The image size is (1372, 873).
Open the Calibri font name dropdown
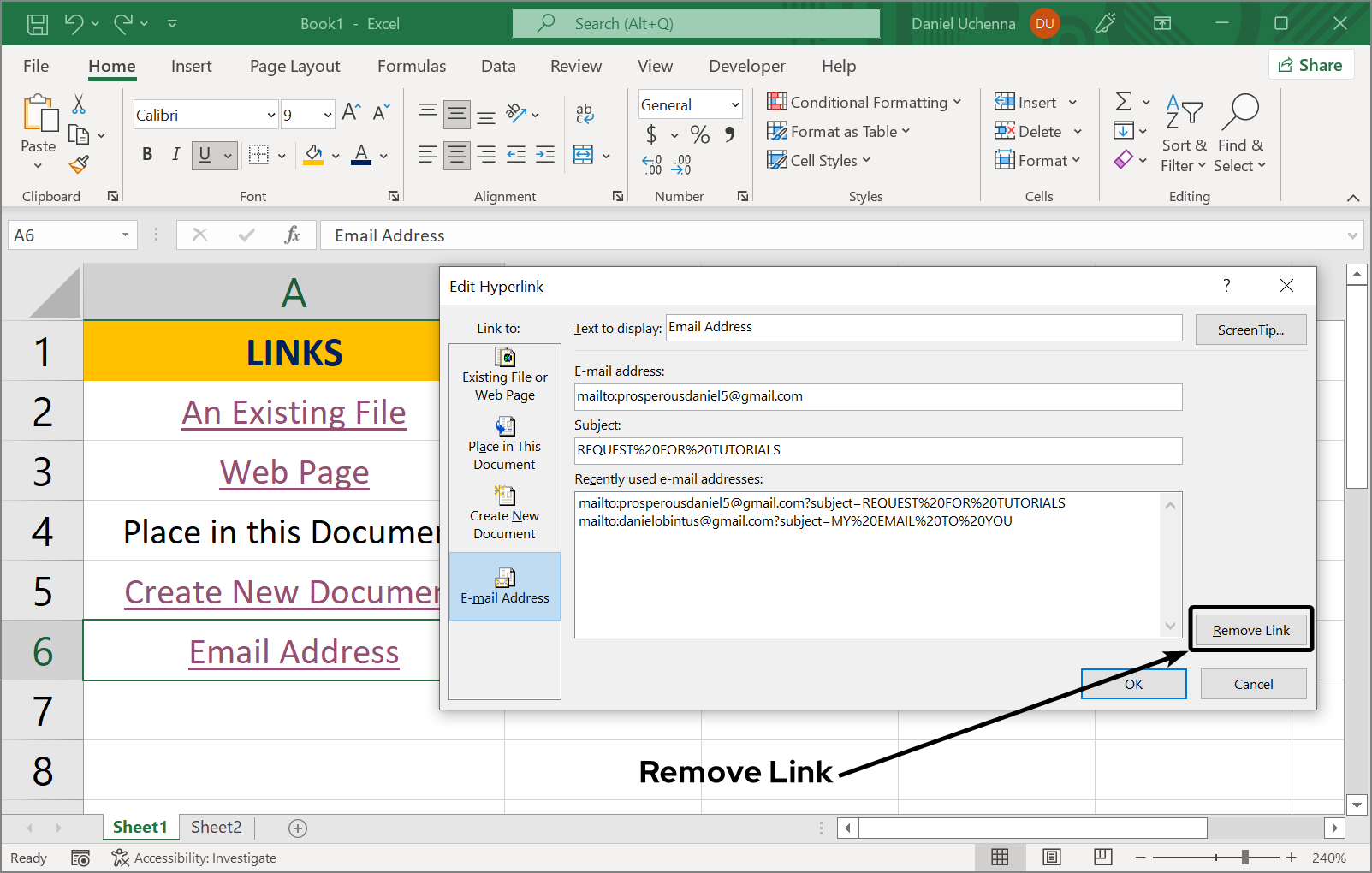270,115
